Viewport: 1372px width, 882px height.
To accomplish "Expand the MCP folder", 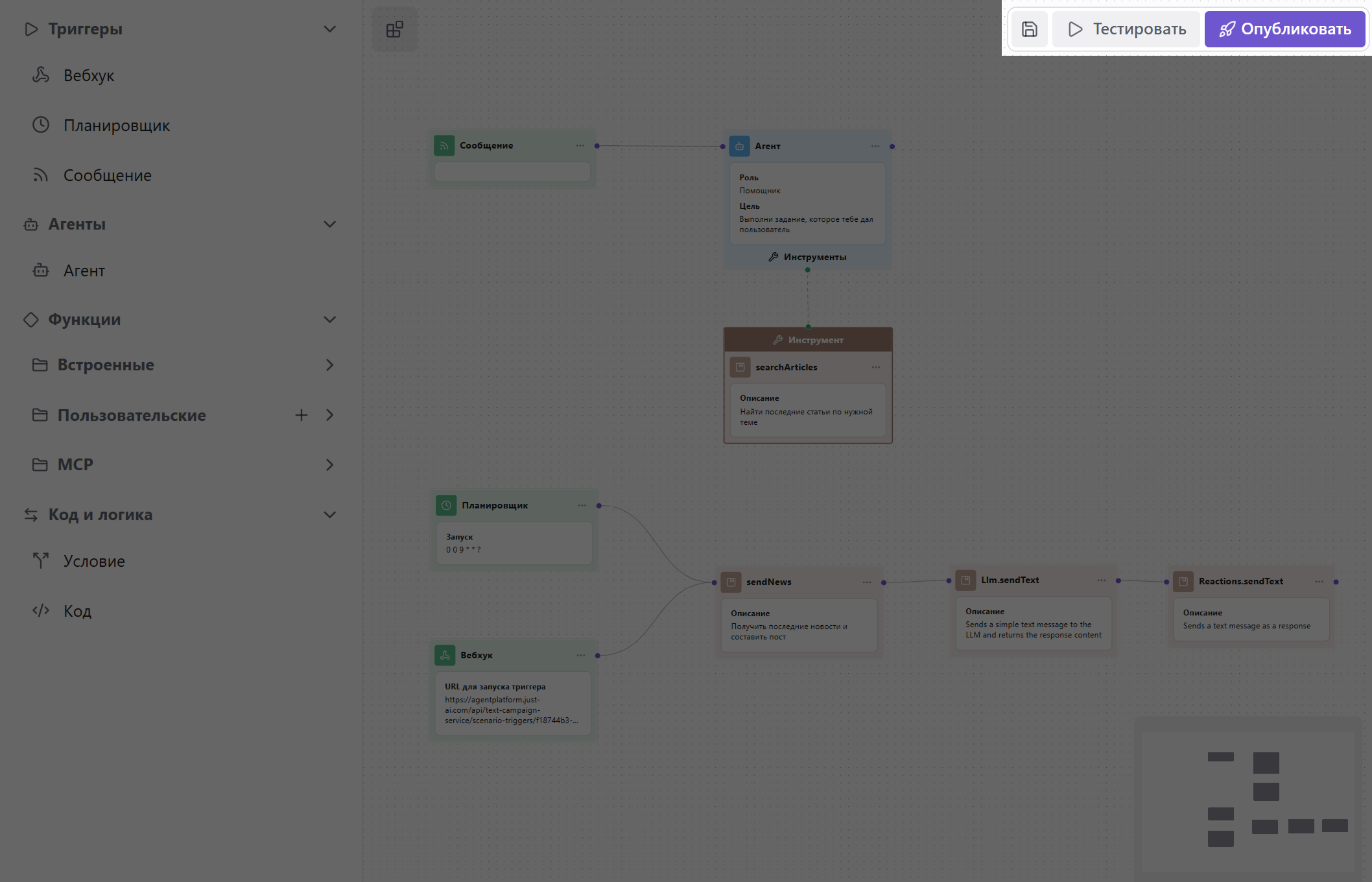I will [x=329, y=465].
